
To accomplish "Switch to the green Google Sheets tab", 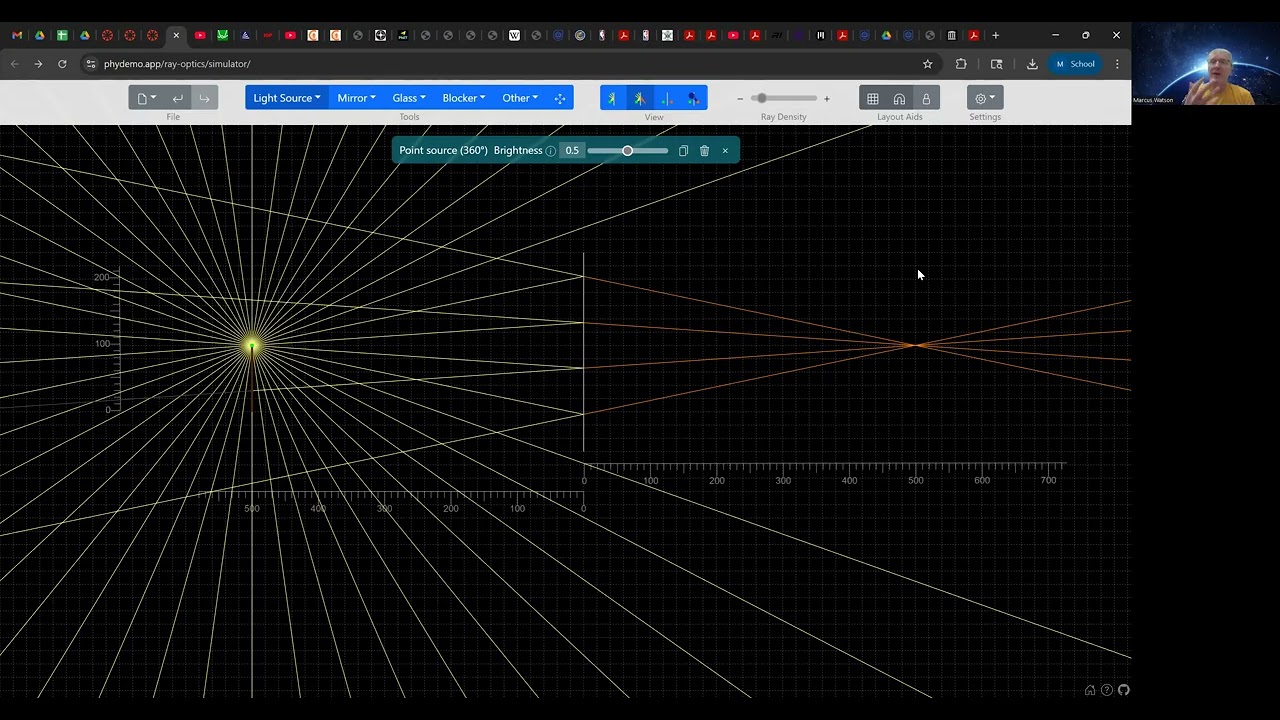I will (62, 35).
